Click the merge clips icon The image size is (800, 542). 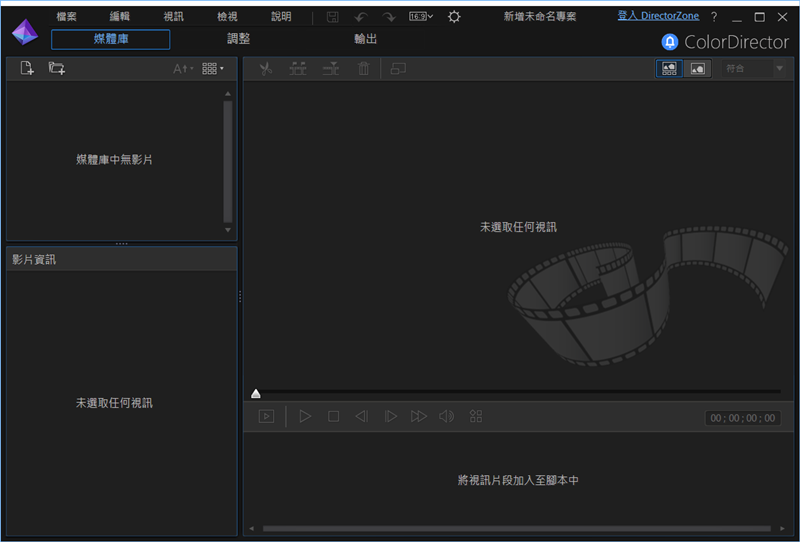click(x=331, y=68)
